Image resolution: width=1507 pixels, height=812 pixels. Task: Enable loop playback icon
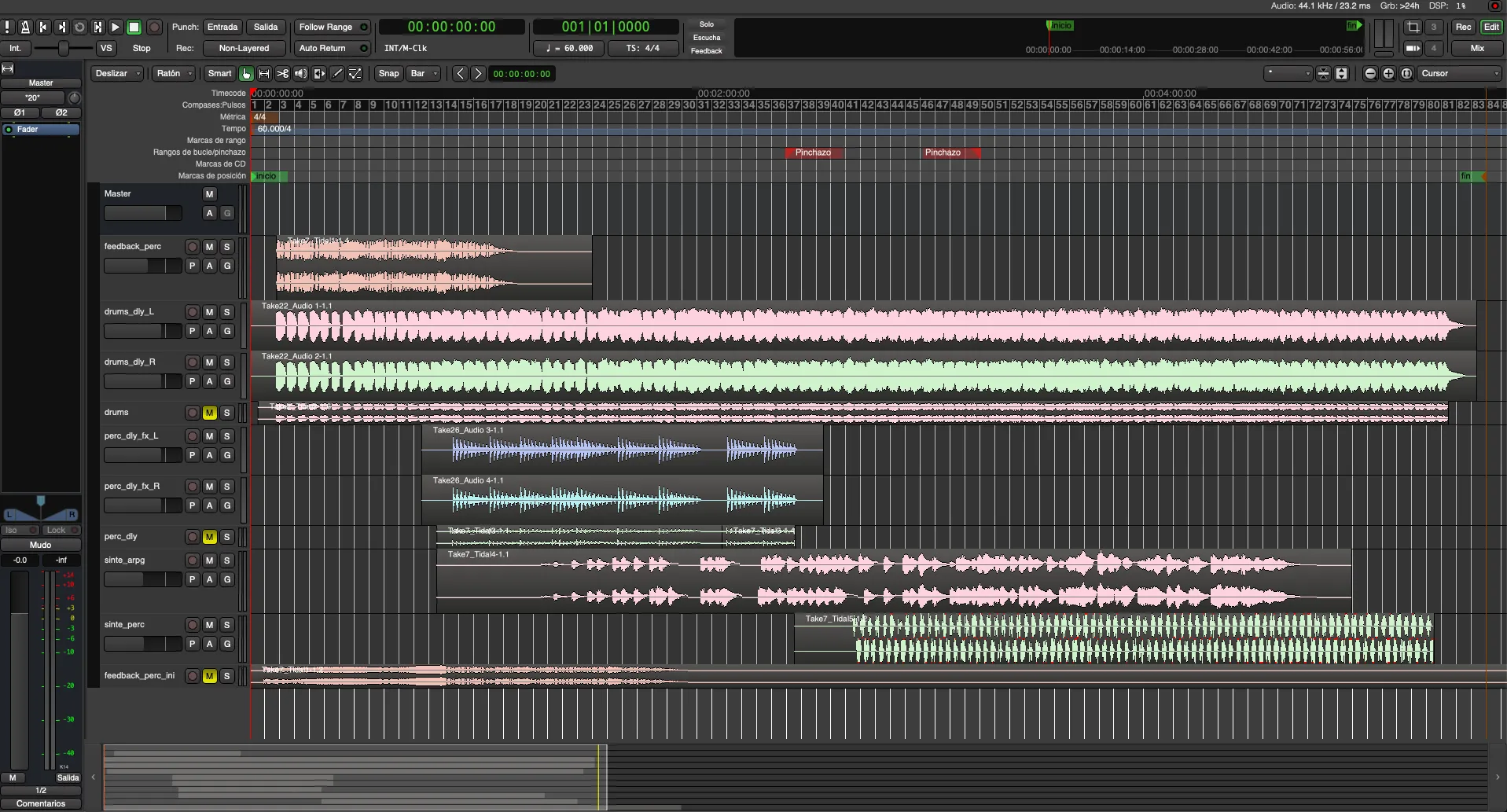coord(79,27)
